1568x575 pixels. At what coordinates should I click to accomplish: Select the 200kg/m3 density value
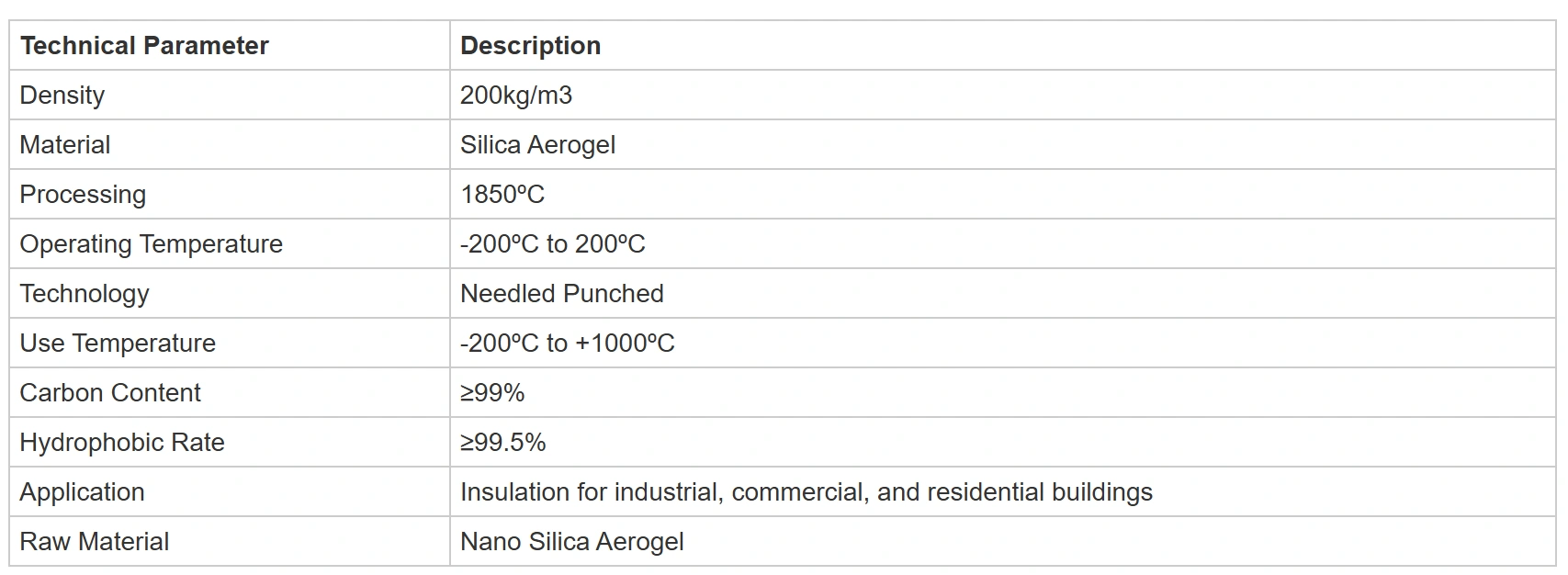click(515, 96)
